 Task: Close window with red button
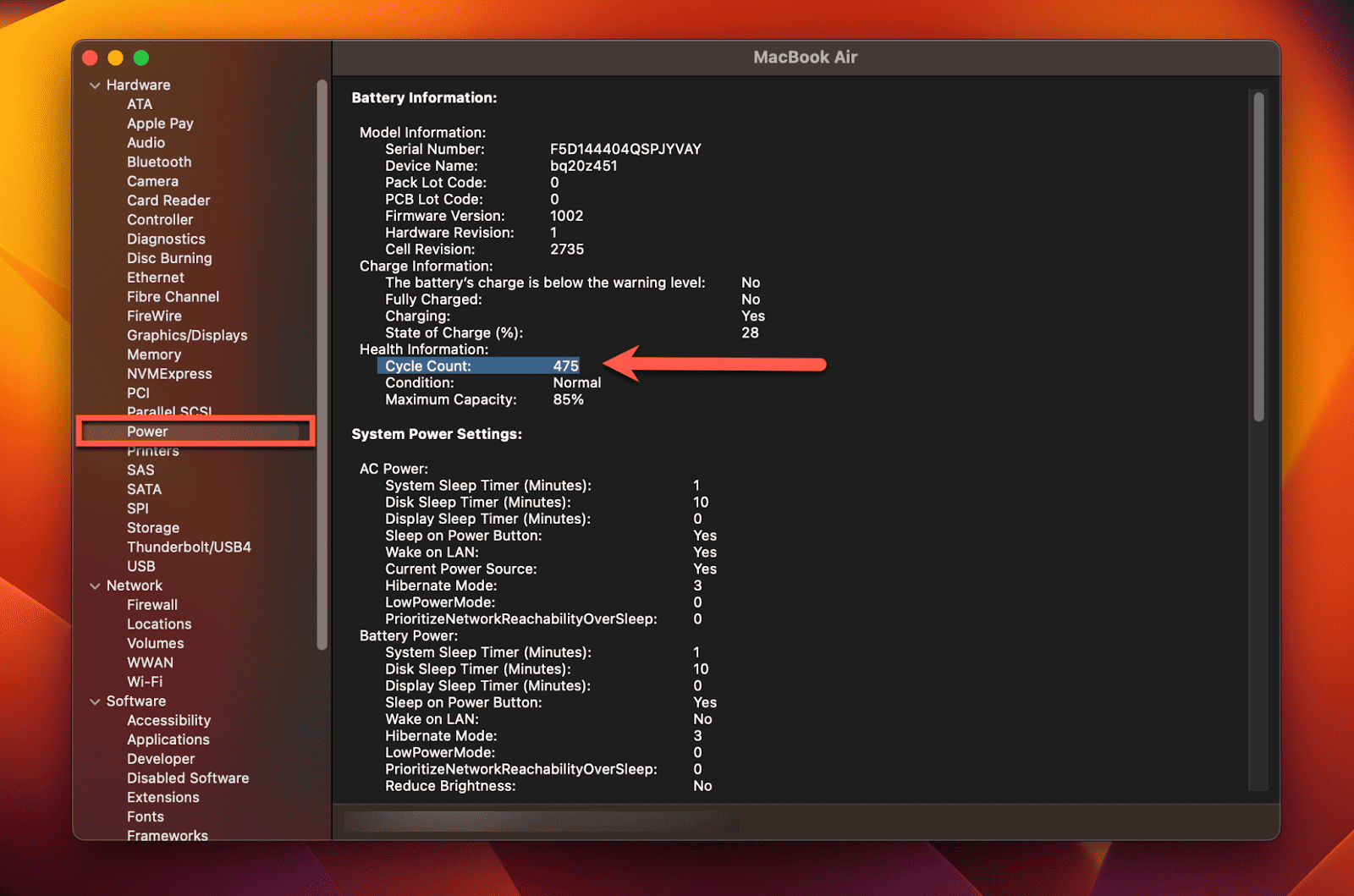90,58
